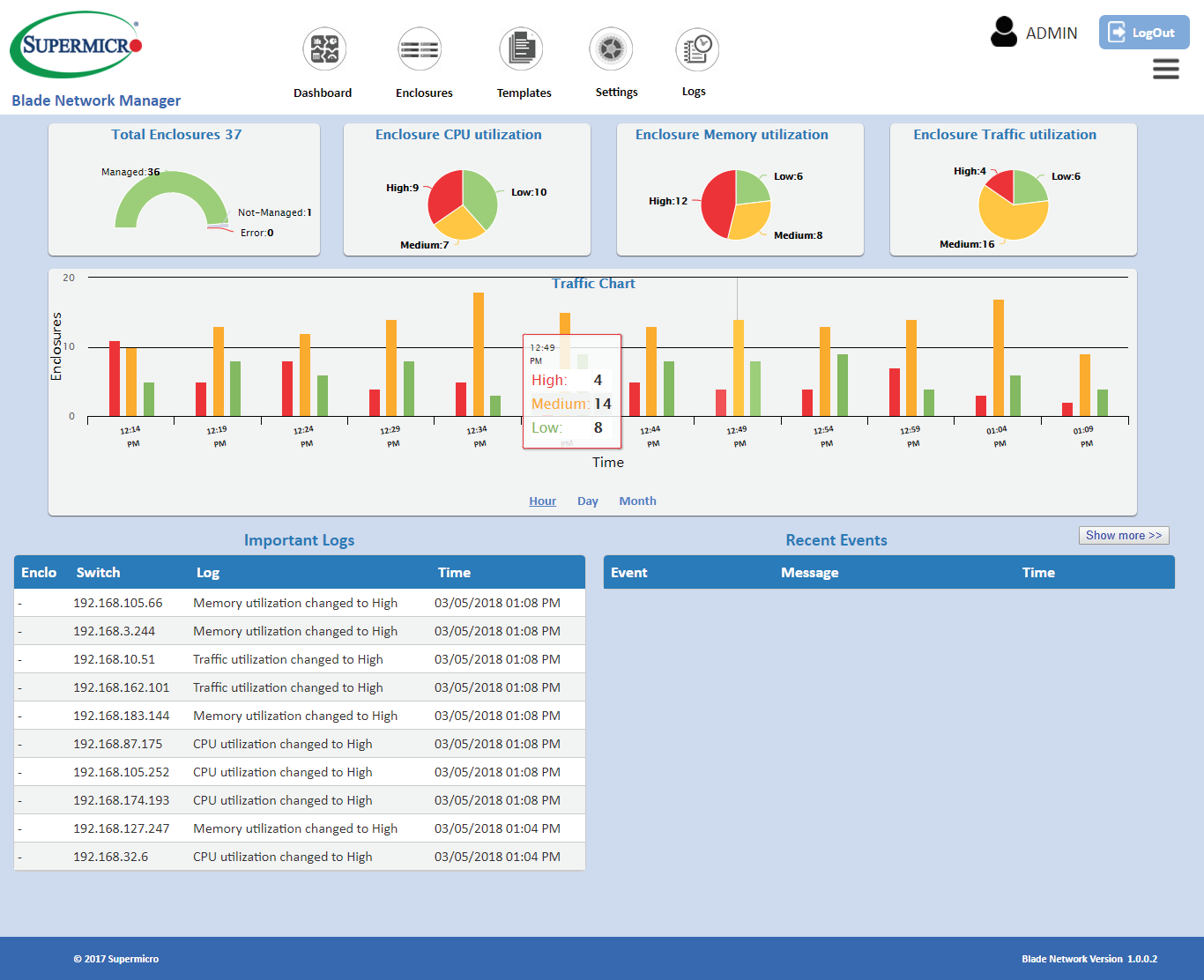The image size is (1204, 980).
Task: Click the orange bar at 01:04 PM
Action: pyautogui.click(x=999, y=357)
